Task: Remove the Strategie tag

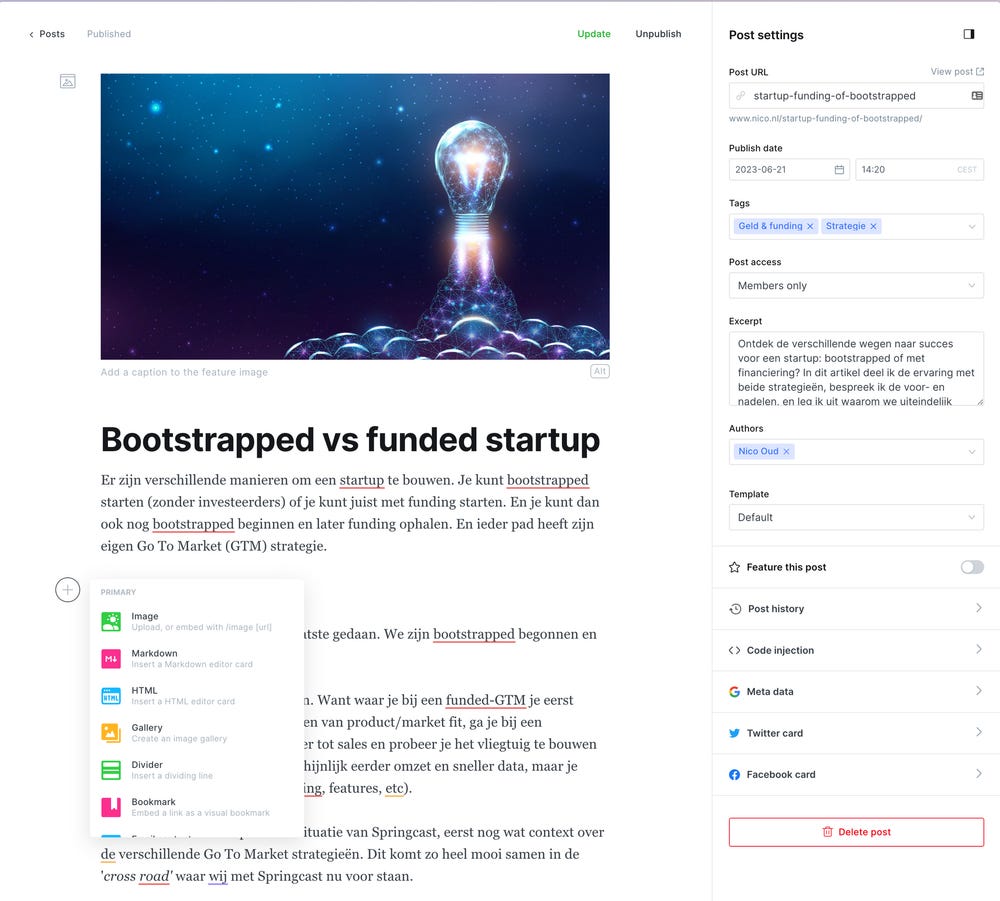Action: [x=873, y=226]
